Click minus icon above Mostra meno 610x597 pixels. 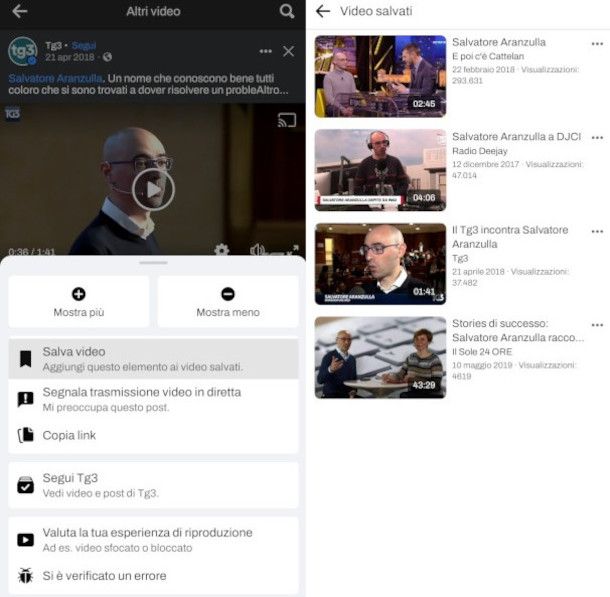point(228,294)
